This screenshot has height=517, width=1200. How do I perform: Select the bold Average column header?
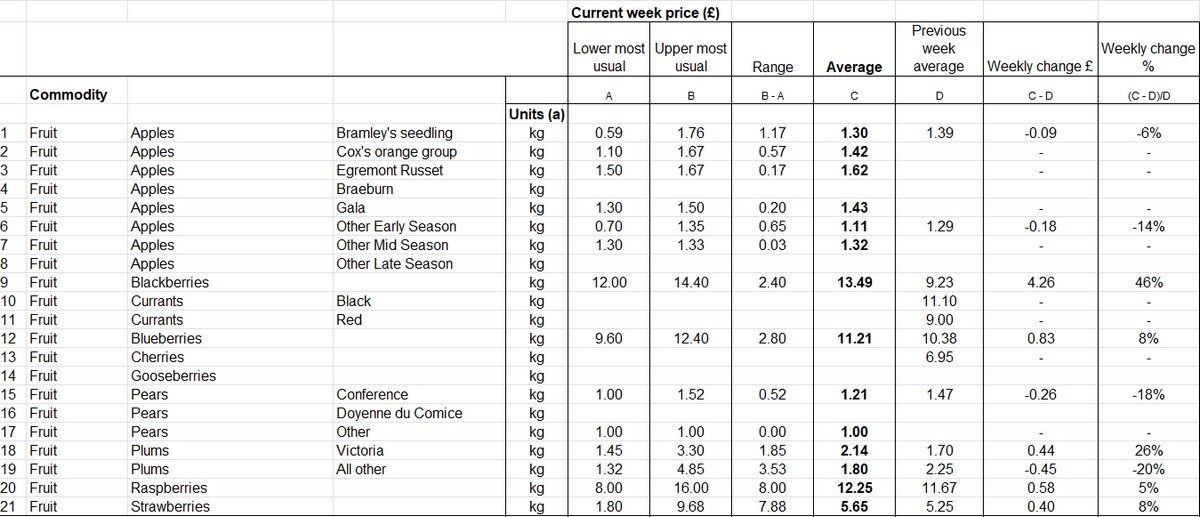pyautogui.click(x=854, y=67)
